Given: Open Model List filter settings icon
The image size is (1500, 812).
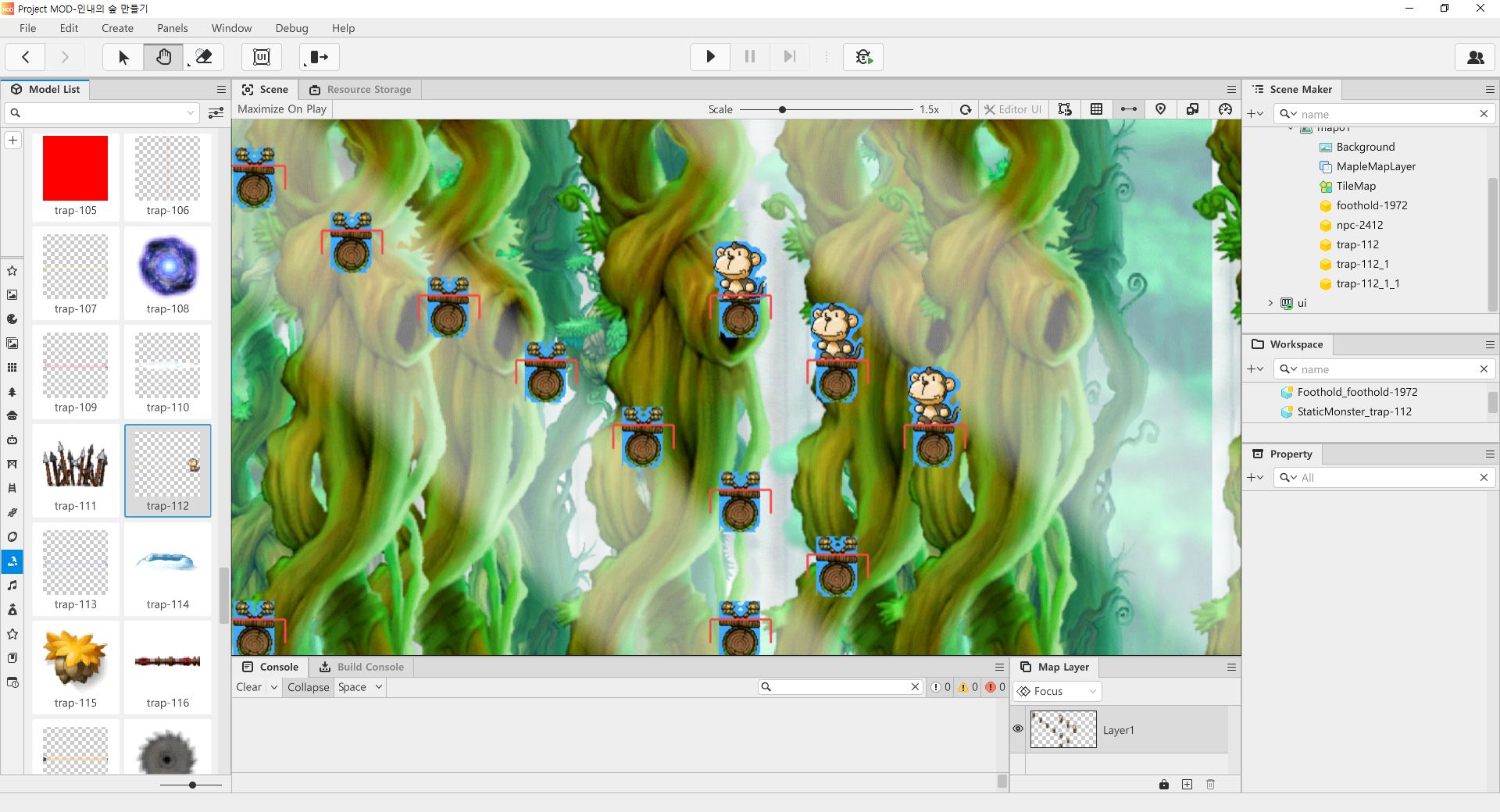Looking at the screenshot, I should pos(216,113).
